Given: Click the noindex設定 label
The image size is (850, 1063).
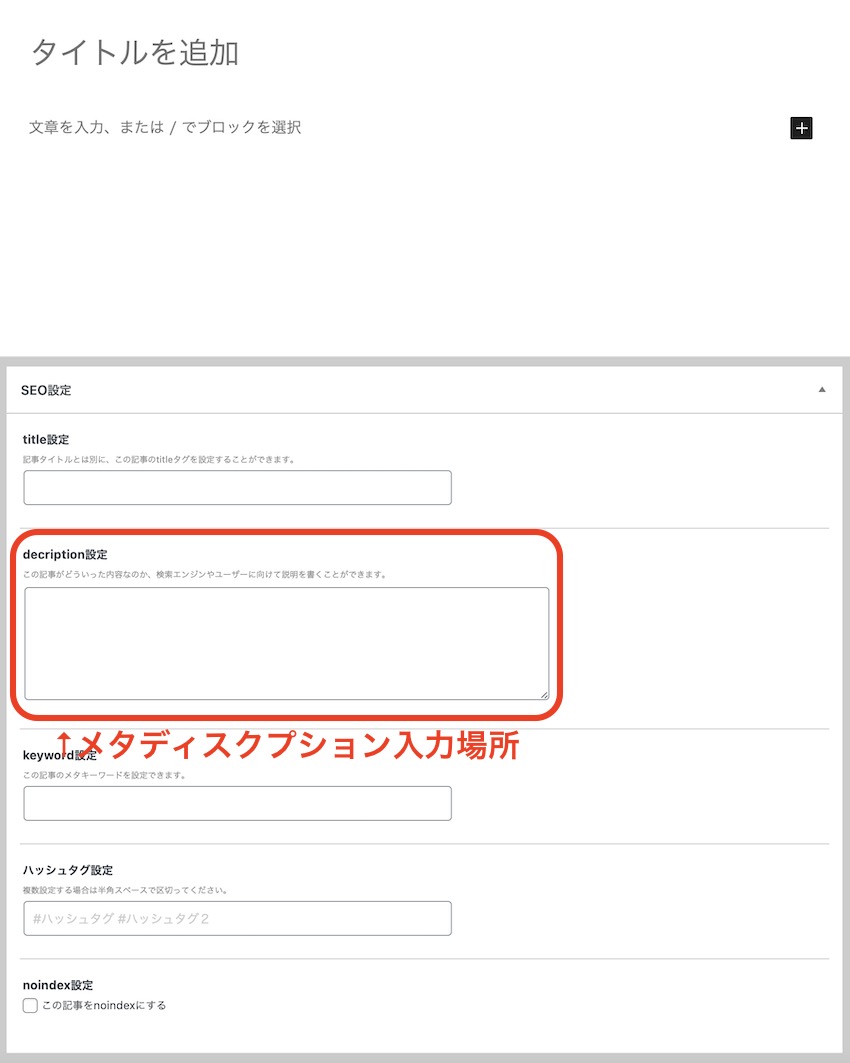Looking at the screenshot, I should [58, 985].
